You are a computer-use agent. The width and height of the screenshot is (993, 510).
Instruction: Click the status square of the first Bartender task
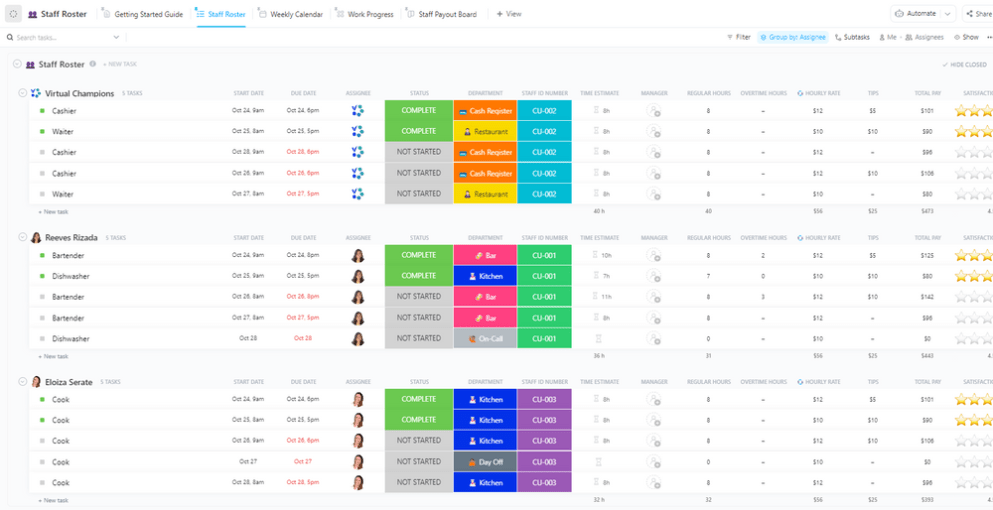coord(42,255)
